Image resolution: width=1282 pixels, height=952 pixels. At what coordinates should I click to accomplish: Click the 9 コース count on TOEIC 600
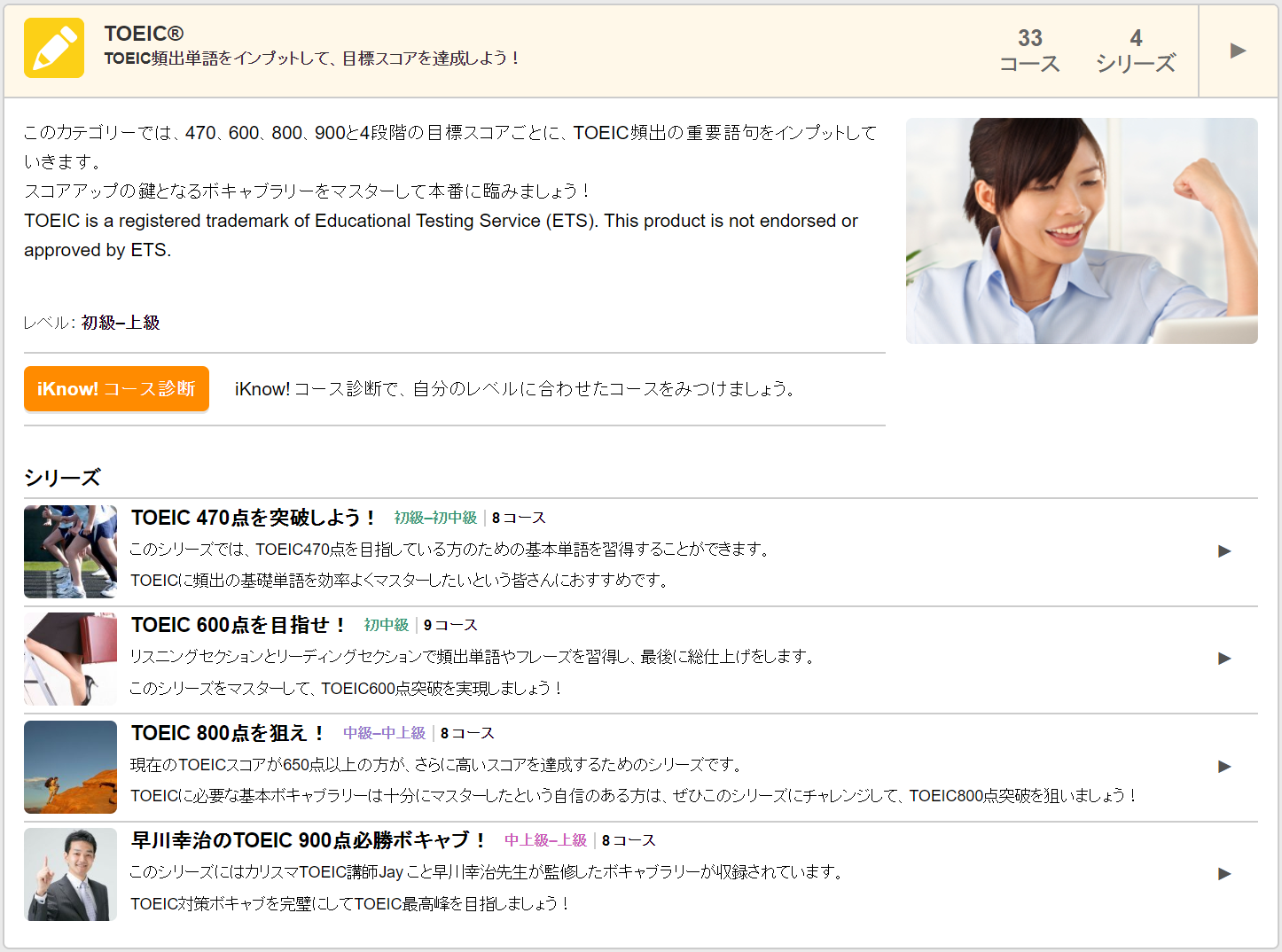coord(450,625)
